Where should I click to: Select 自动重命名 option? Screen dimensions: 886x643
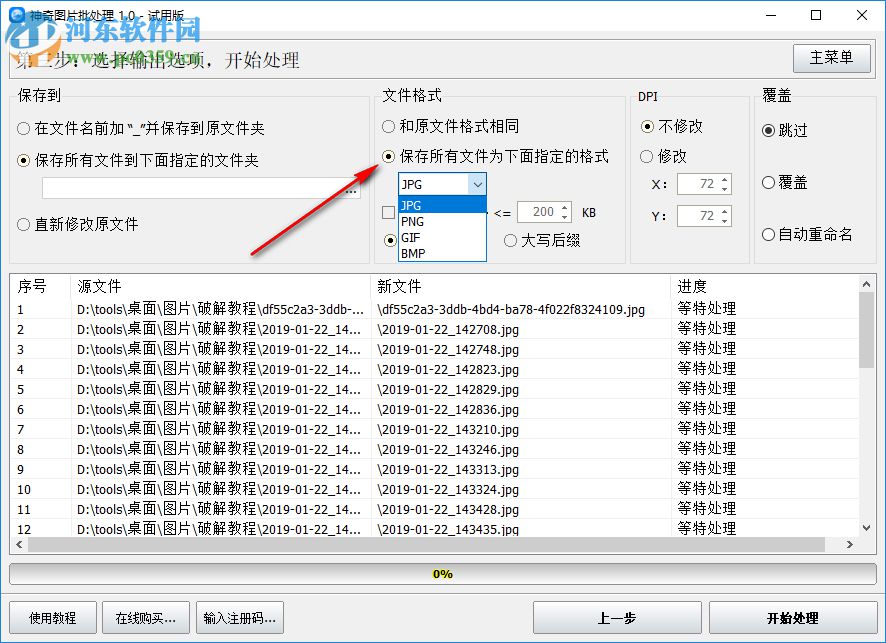pyautogui.click(x=807, y=234)
